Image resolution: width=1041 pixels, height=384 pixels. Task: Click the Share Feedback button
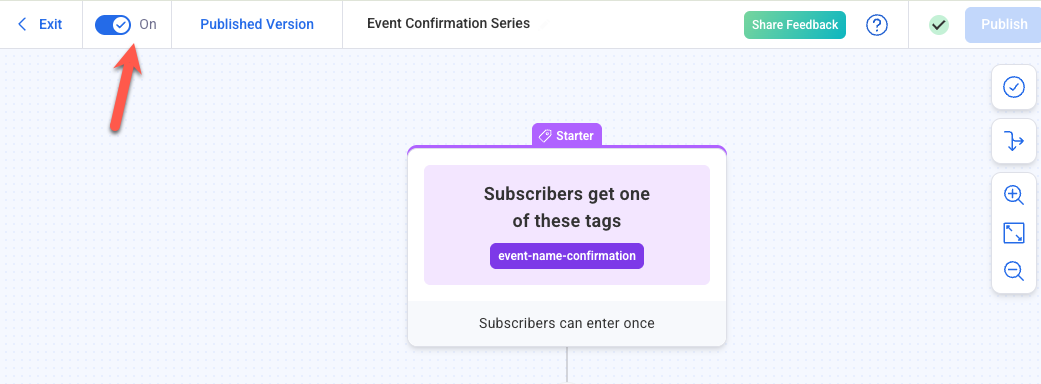tap(795, 25)
